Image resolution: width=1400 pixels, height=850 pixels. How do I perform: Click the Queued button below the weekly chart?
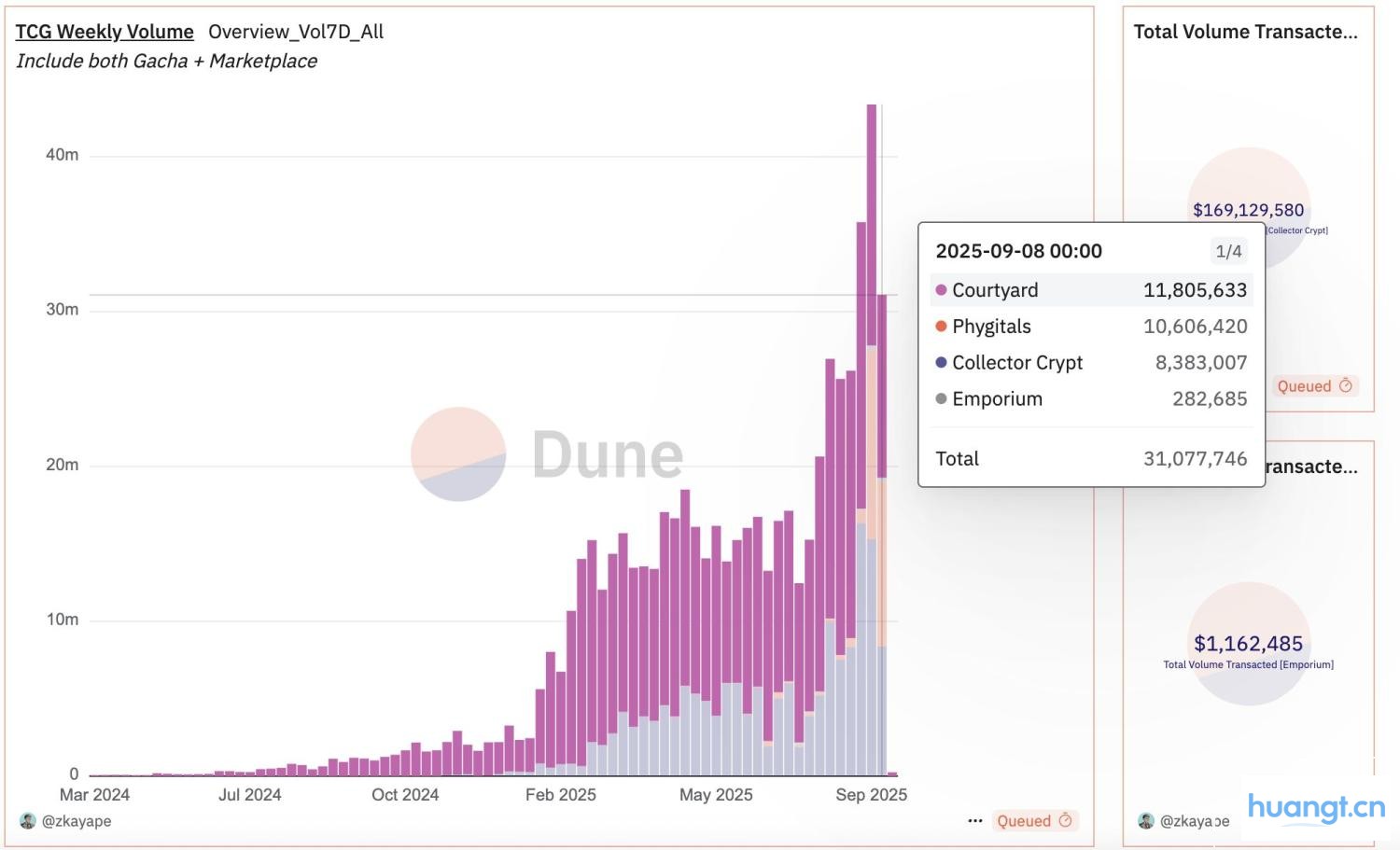[1034, 821]
